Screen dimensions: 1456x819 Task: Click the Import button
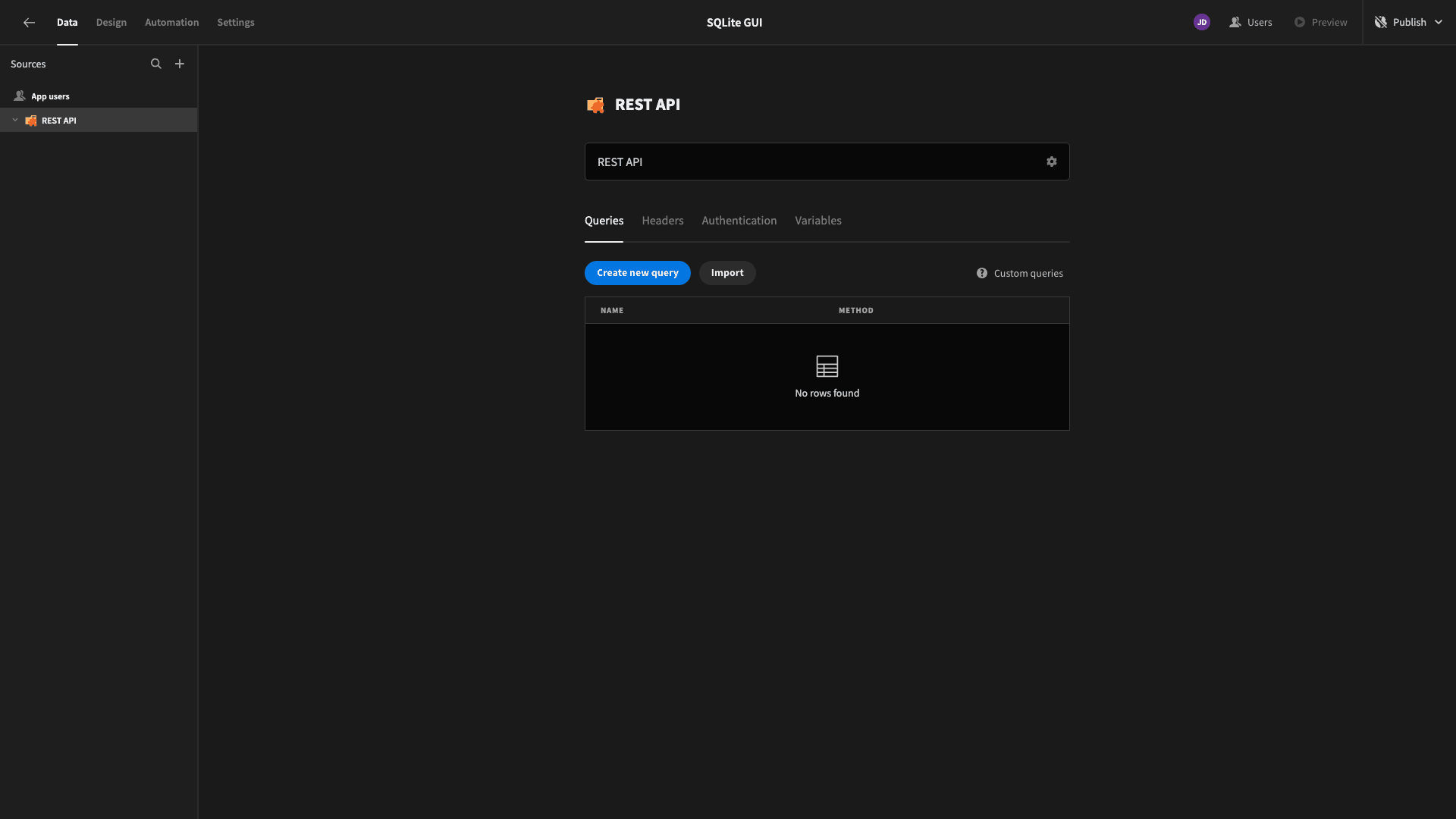click(x=727, y=273)
